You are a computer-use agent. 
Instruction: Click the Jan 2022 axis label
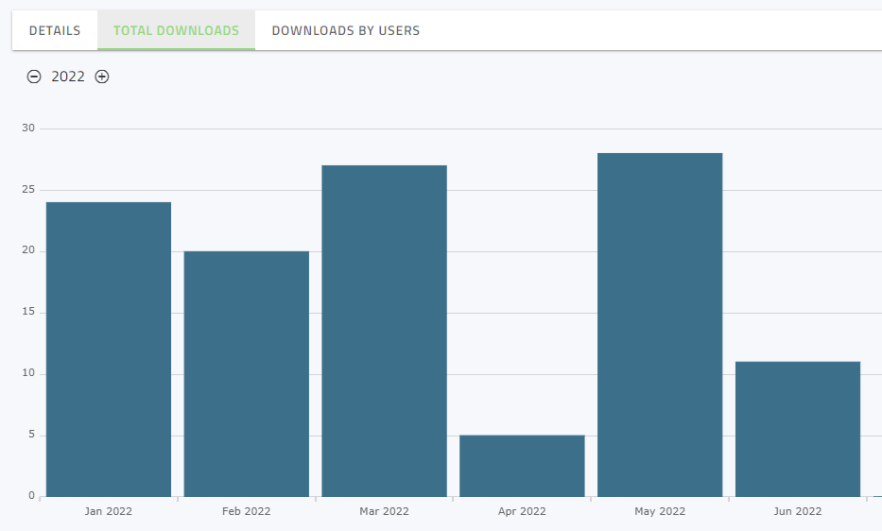pos(108,511)
